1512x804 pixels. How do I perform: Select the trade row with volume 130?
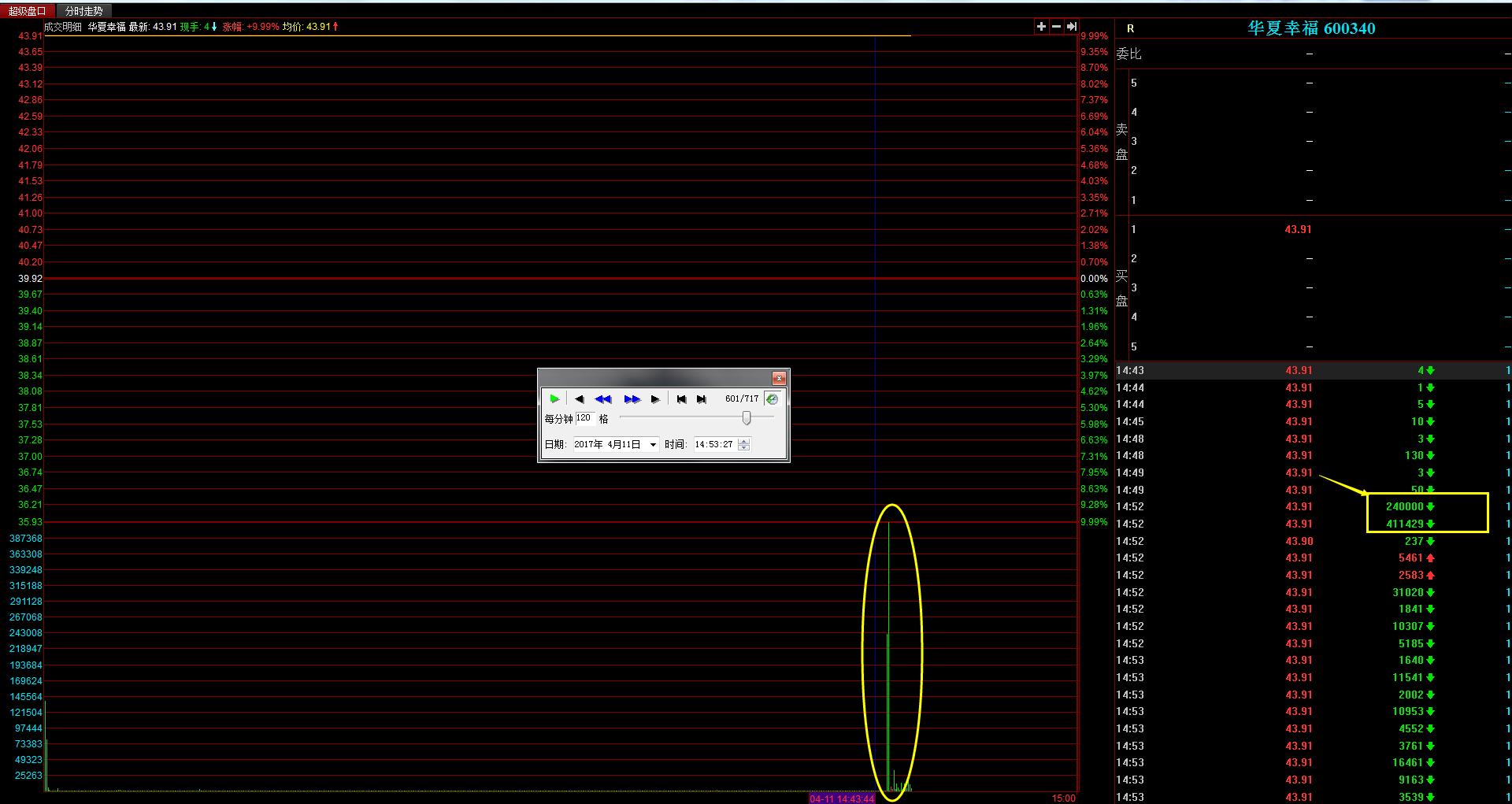click(1313, 455)
